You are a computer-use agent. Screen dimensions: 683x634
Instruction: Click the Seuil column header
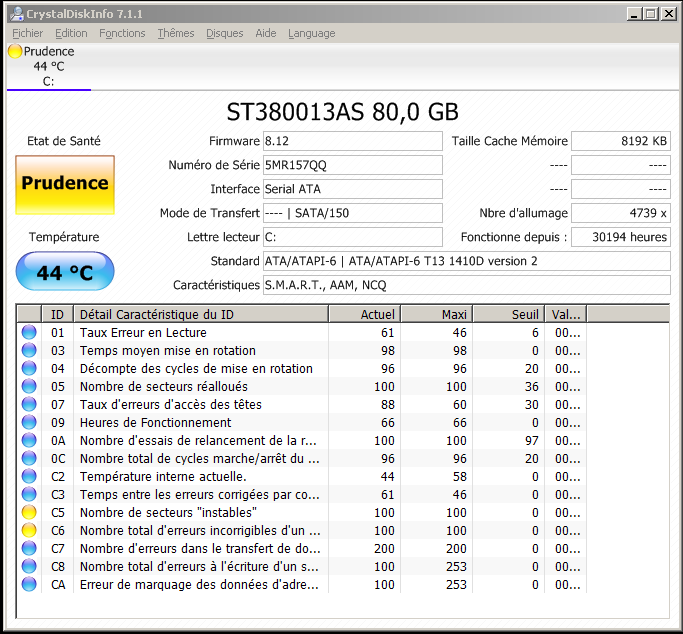(x=509, y=314)
